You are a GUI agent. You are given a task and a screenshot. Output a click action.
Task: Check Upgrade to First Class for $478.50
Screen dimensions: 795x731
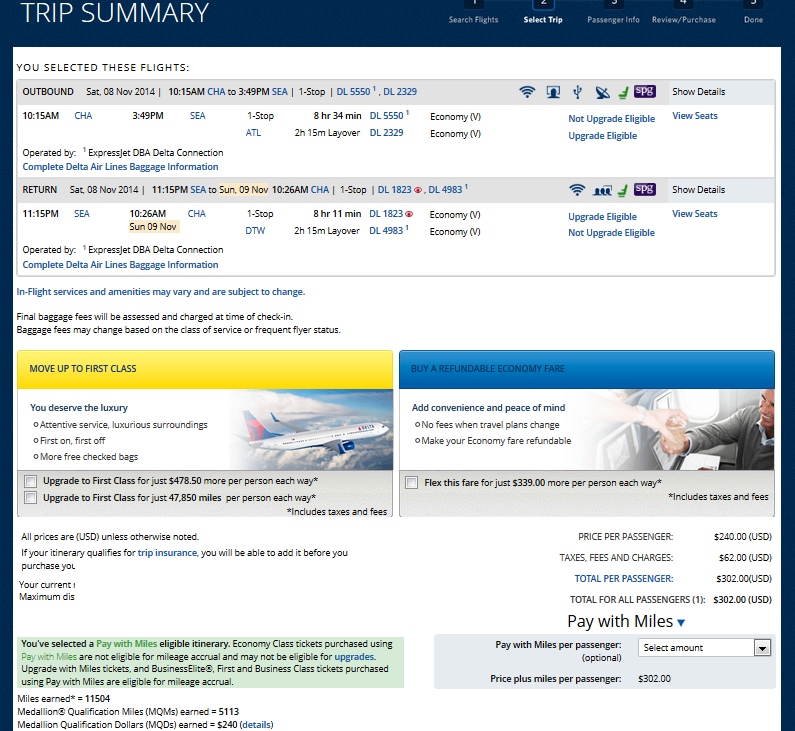point(32,481)
